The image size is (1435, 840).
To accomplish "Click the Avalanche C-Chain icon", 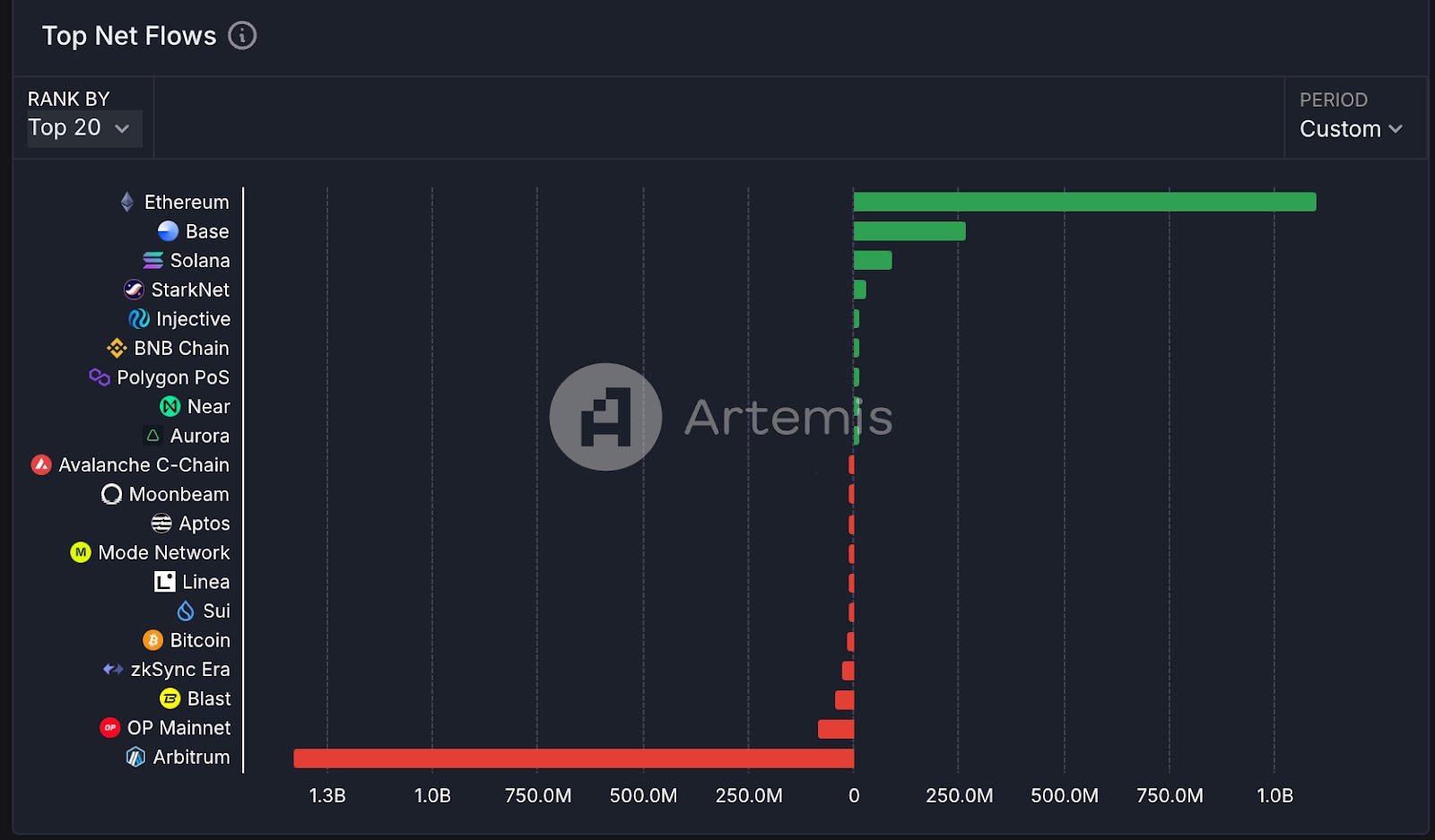I will [41, 465].
